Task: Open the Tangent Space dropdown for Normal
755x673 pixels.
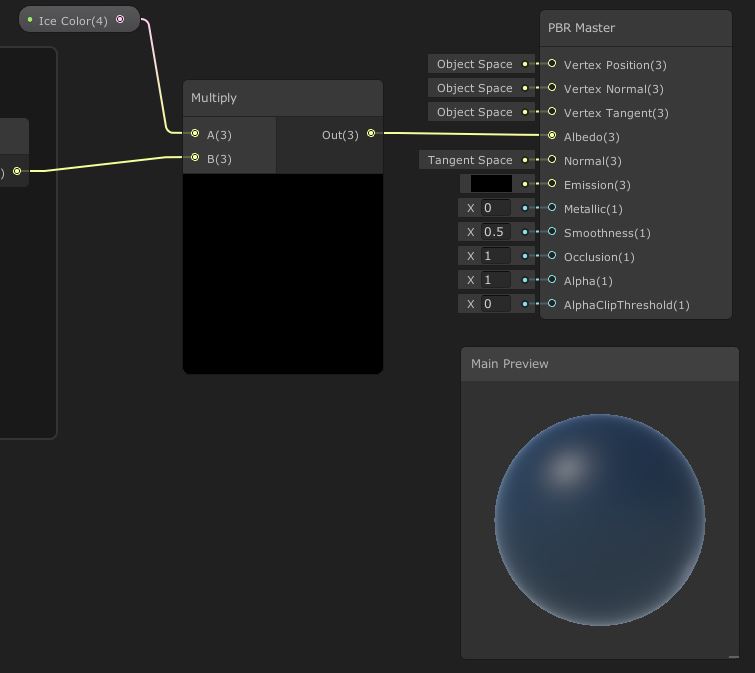Action: coord(470,160)
